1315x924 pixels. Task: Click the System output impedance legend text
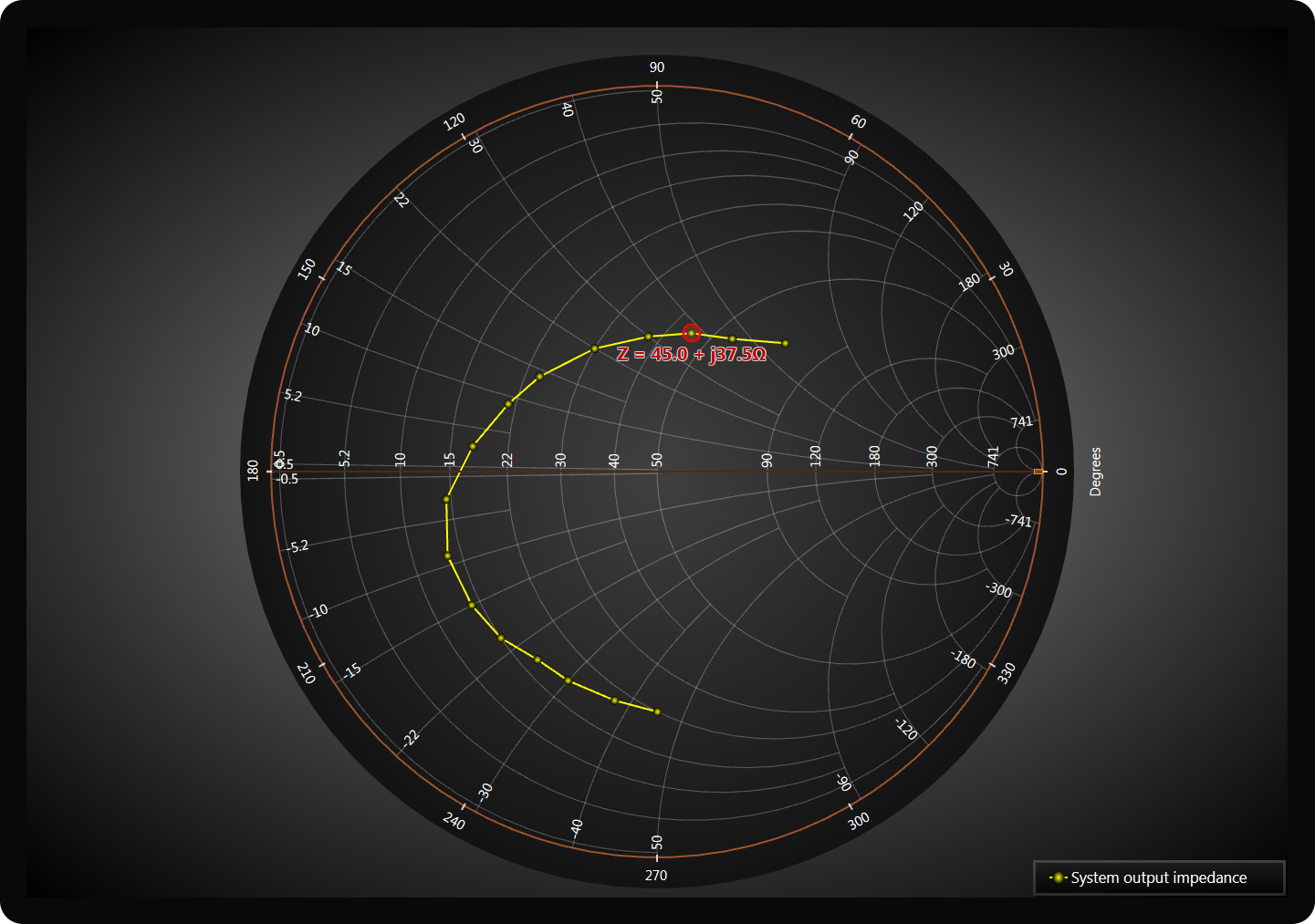pos(1158,877)
